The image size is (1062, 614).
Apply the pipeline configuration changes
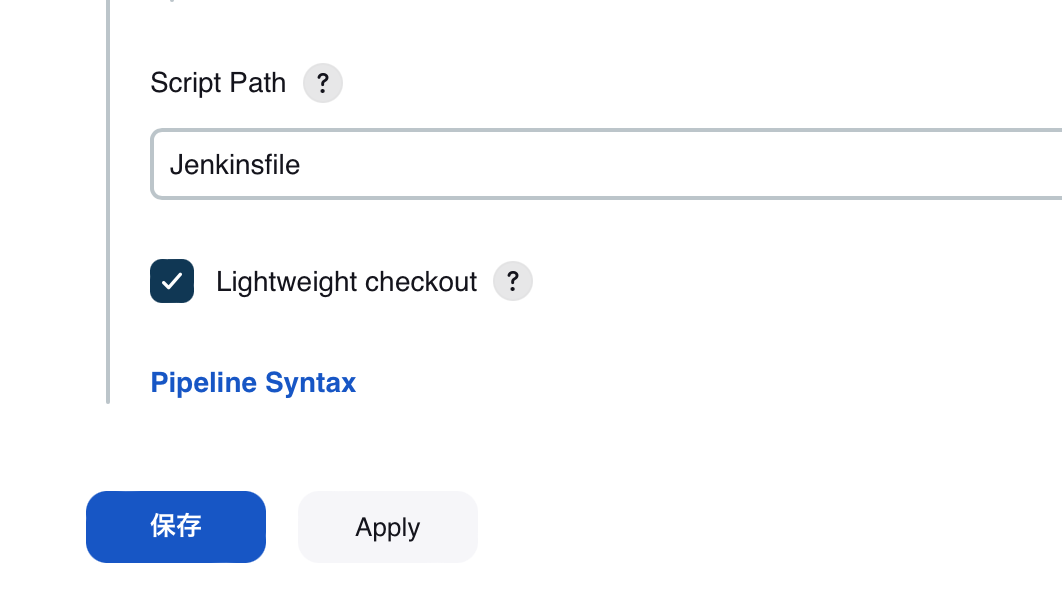[x=388, y=527]
